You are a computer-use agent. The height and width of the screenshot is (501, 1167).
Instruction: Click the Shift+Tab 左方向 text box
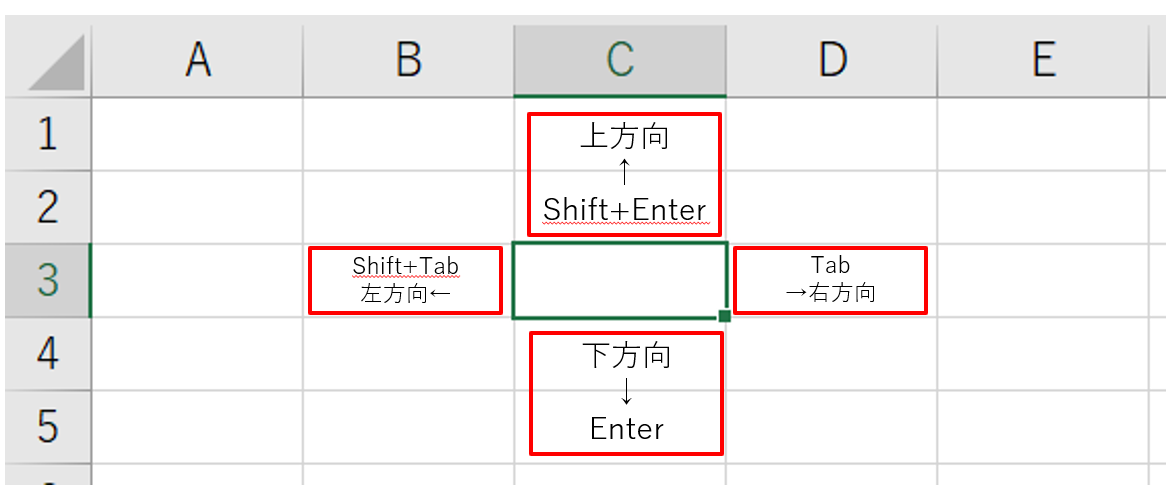[406, 280]
